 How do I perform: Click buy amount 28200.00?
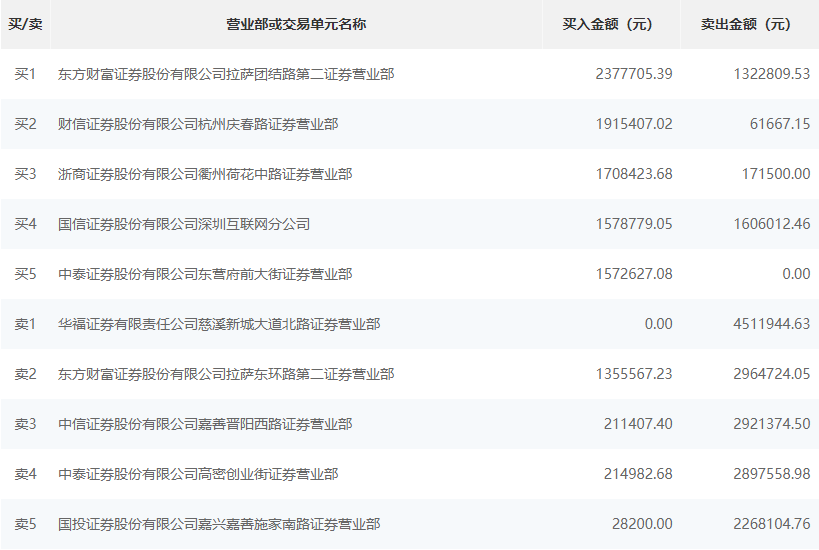642,524
